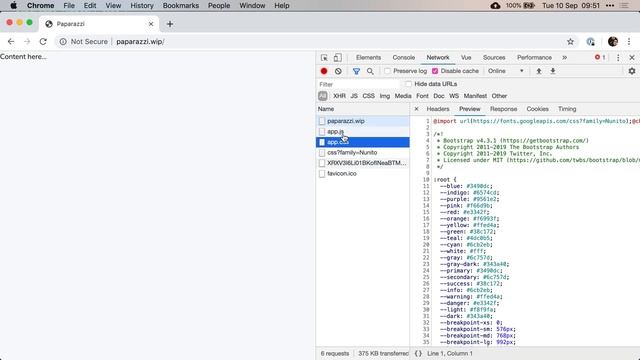Open the Chrome three-dot menu
This screenshot has width=640, height=360.
(629, 42)
